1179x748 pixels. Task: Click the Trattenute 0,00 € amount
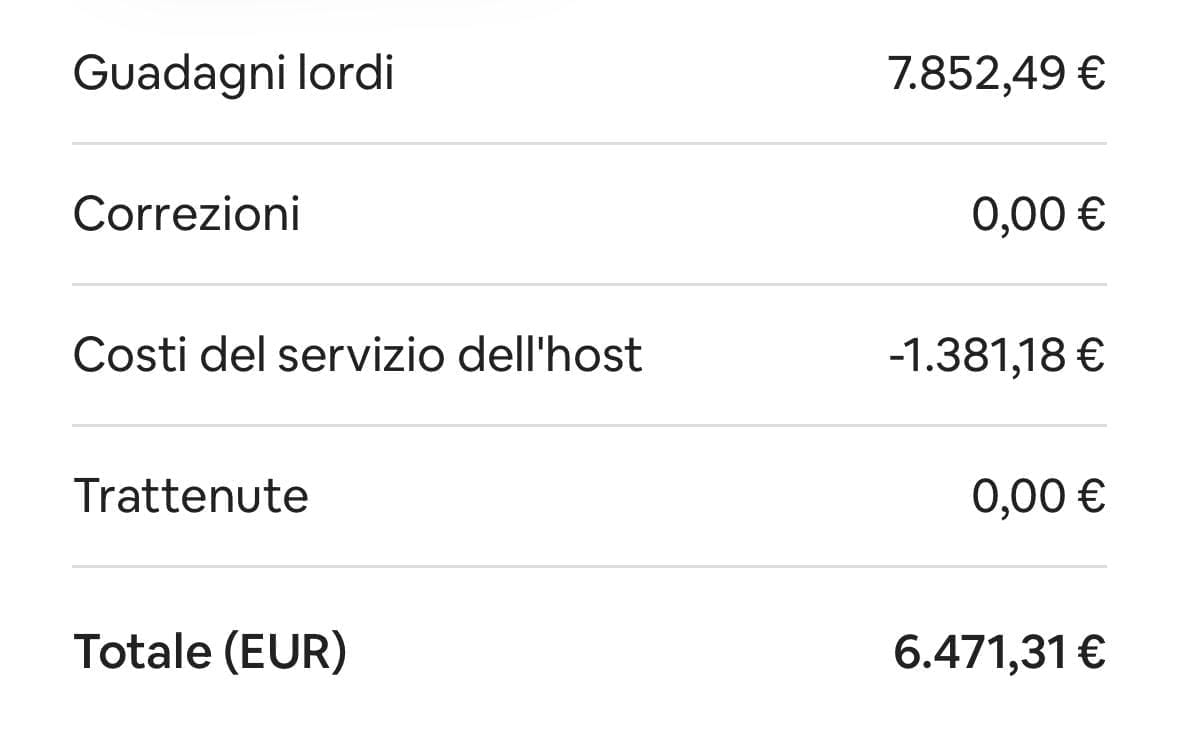click(1038, 497)
